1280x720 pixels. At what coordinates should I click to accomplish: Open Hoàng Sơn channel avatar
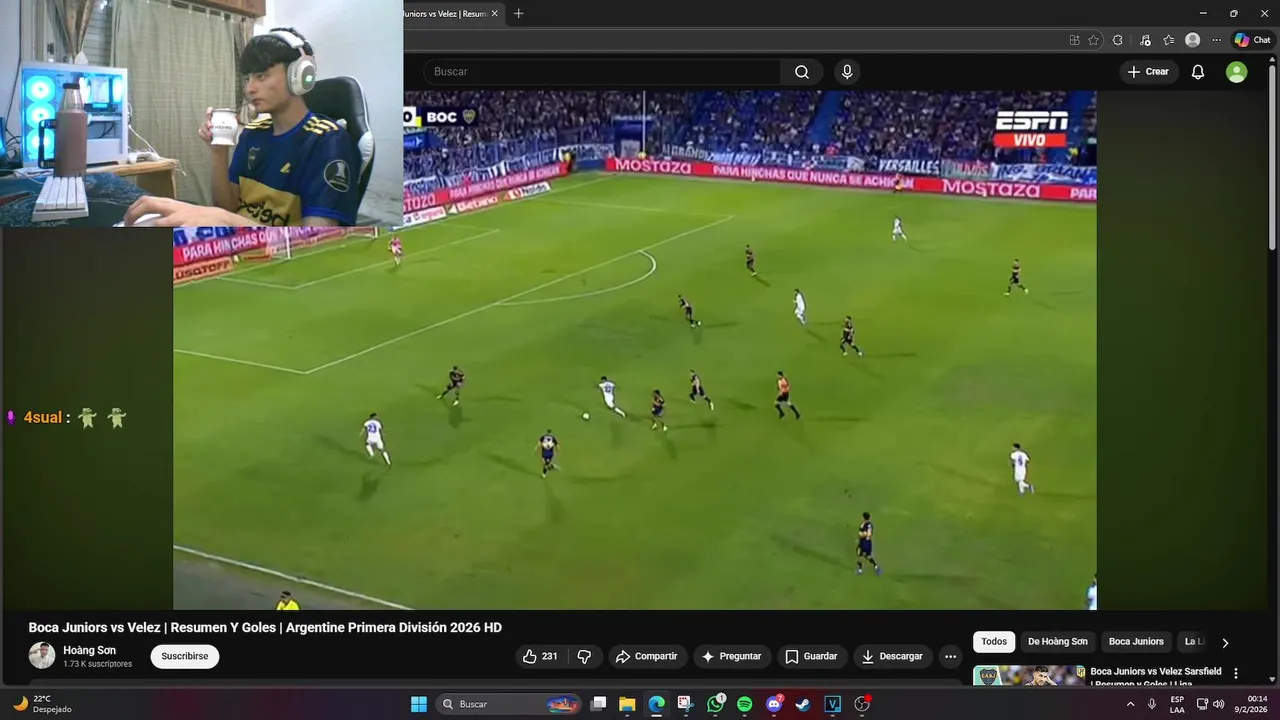(x=42, y=656)
